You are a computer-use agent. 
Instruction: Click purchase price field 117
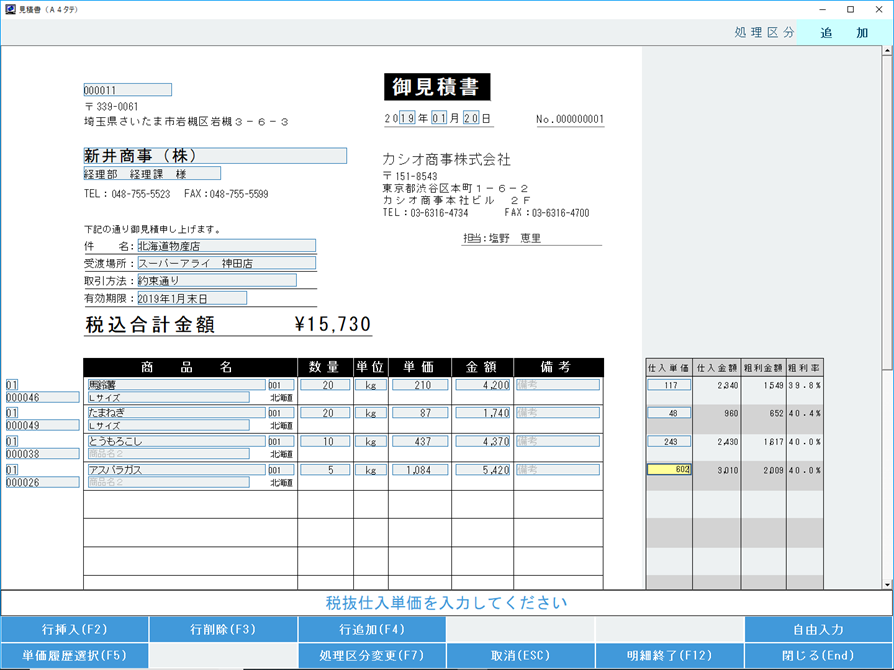[669, 385]
